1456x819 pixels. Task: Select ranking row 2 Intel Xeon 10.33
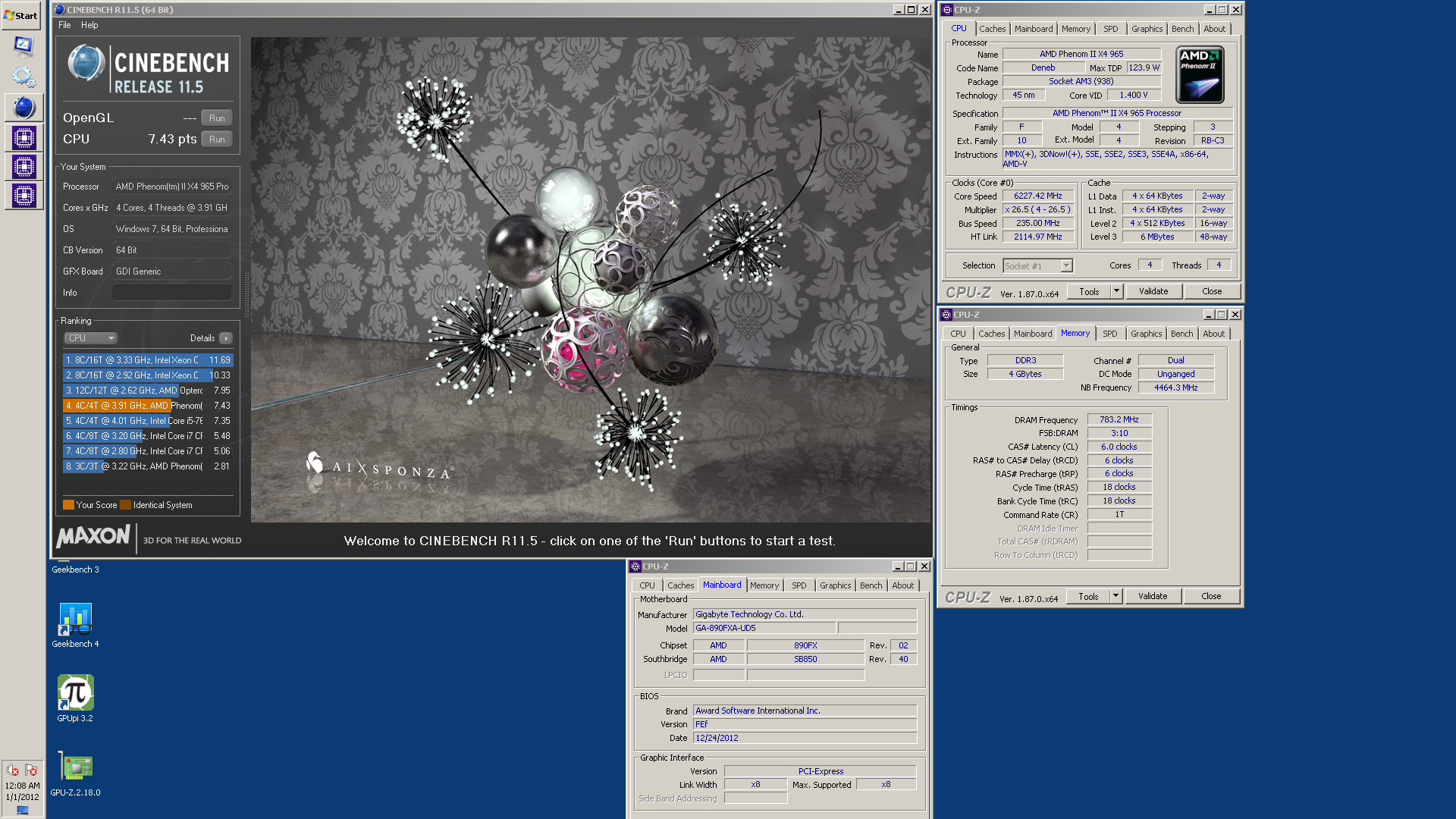click(148, 375)
